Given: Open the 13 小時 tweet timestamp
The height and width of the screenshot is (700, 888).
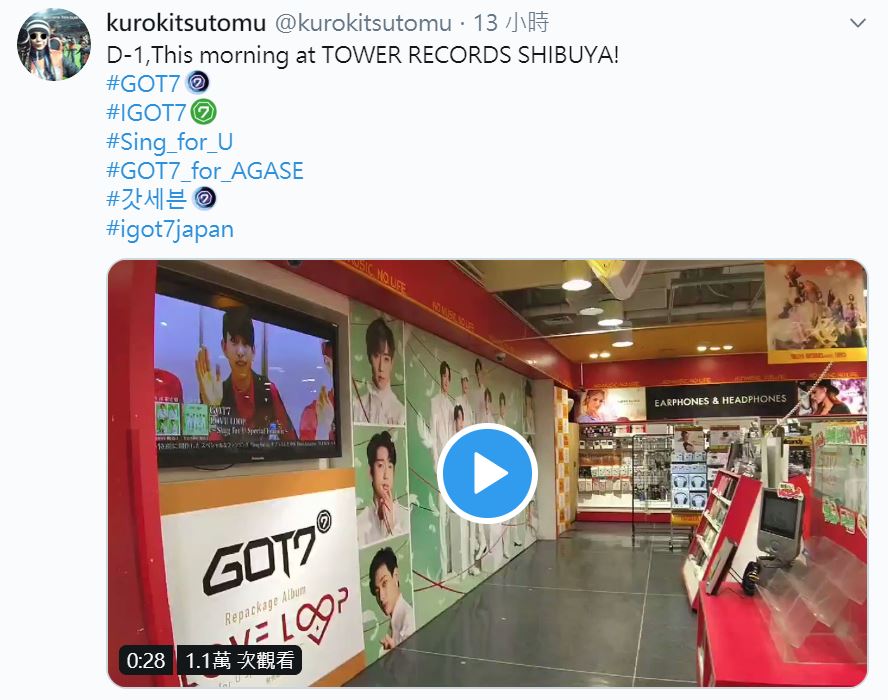Looking at the screenshot, I should coord(511,23).
